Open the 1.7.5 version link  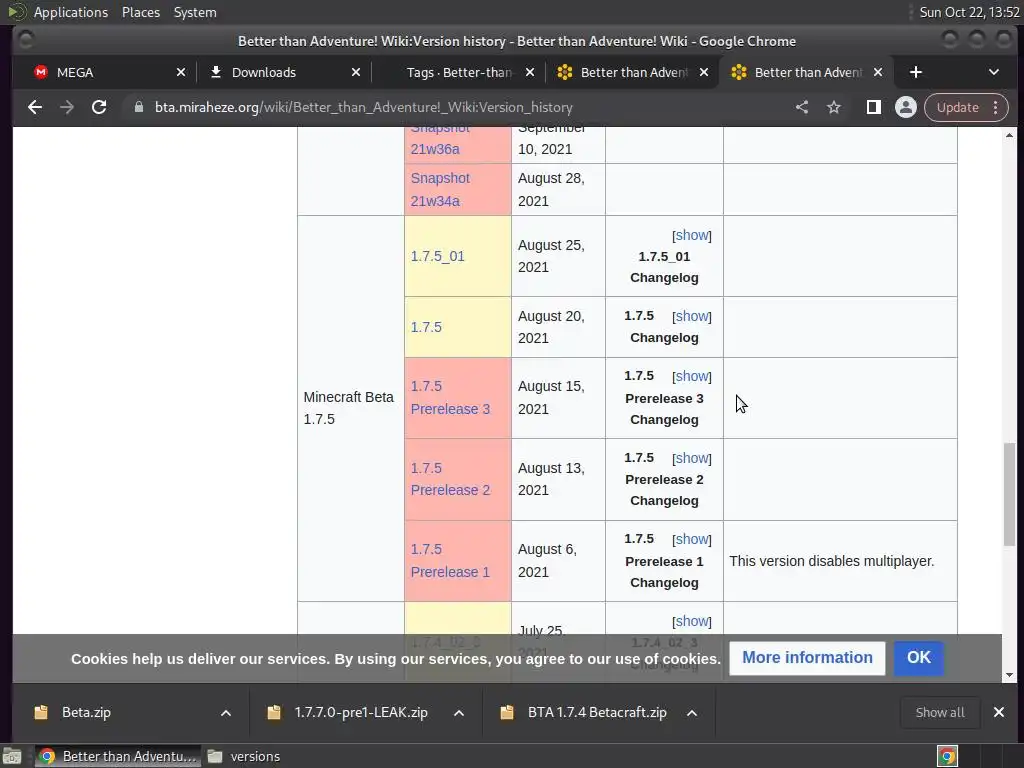click(x=426, y=327)
